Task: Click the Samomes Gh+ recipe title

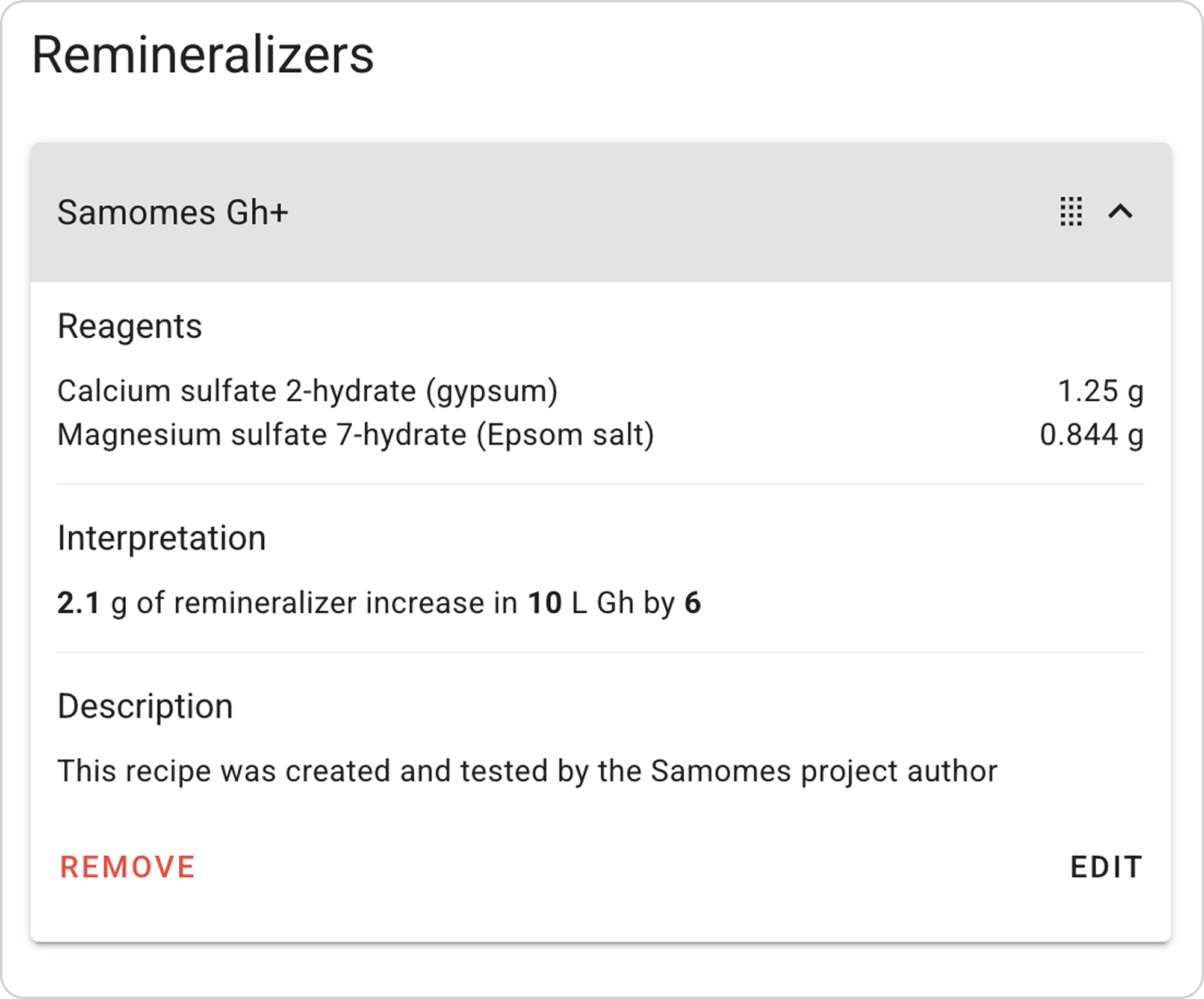Action: 173,212
